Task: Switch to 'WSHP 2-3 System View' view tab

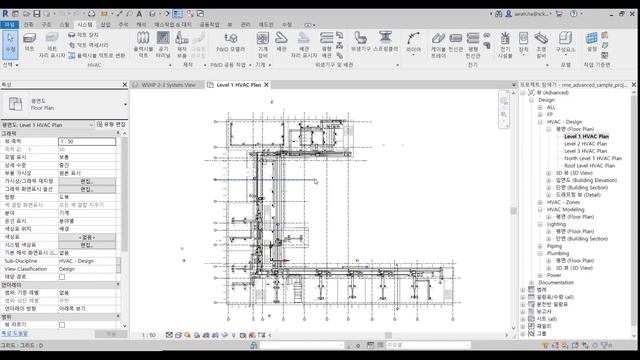Action: coord(168,85)
